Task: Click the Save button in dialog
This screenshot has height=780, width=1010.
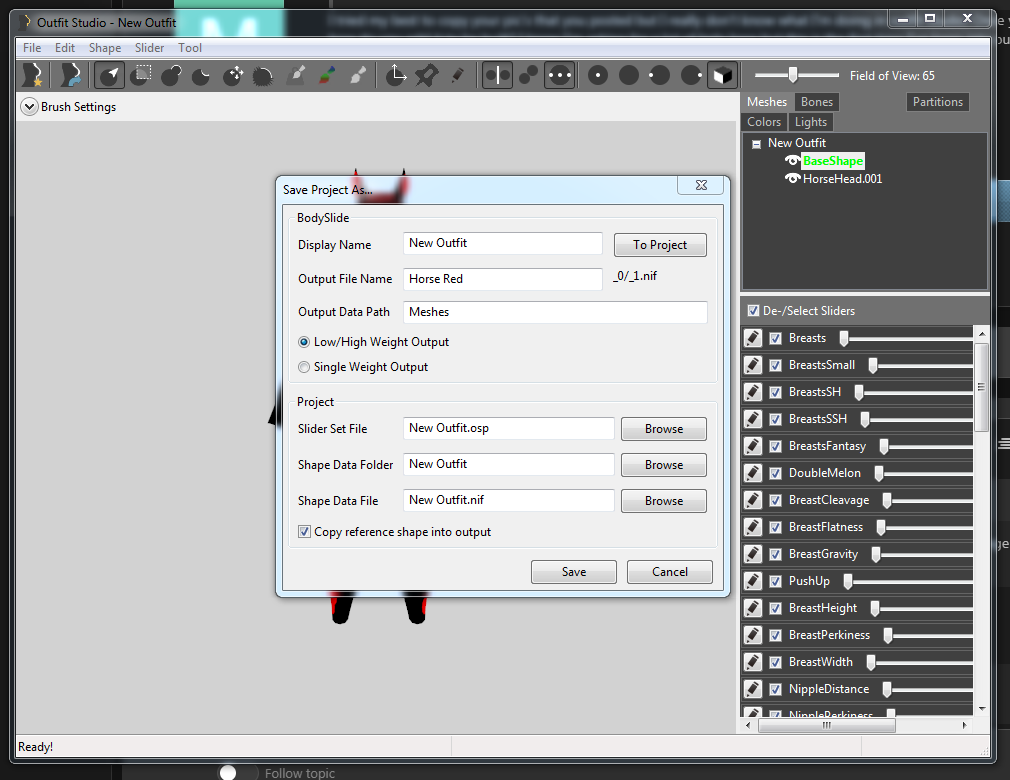Action: (573, 572)
